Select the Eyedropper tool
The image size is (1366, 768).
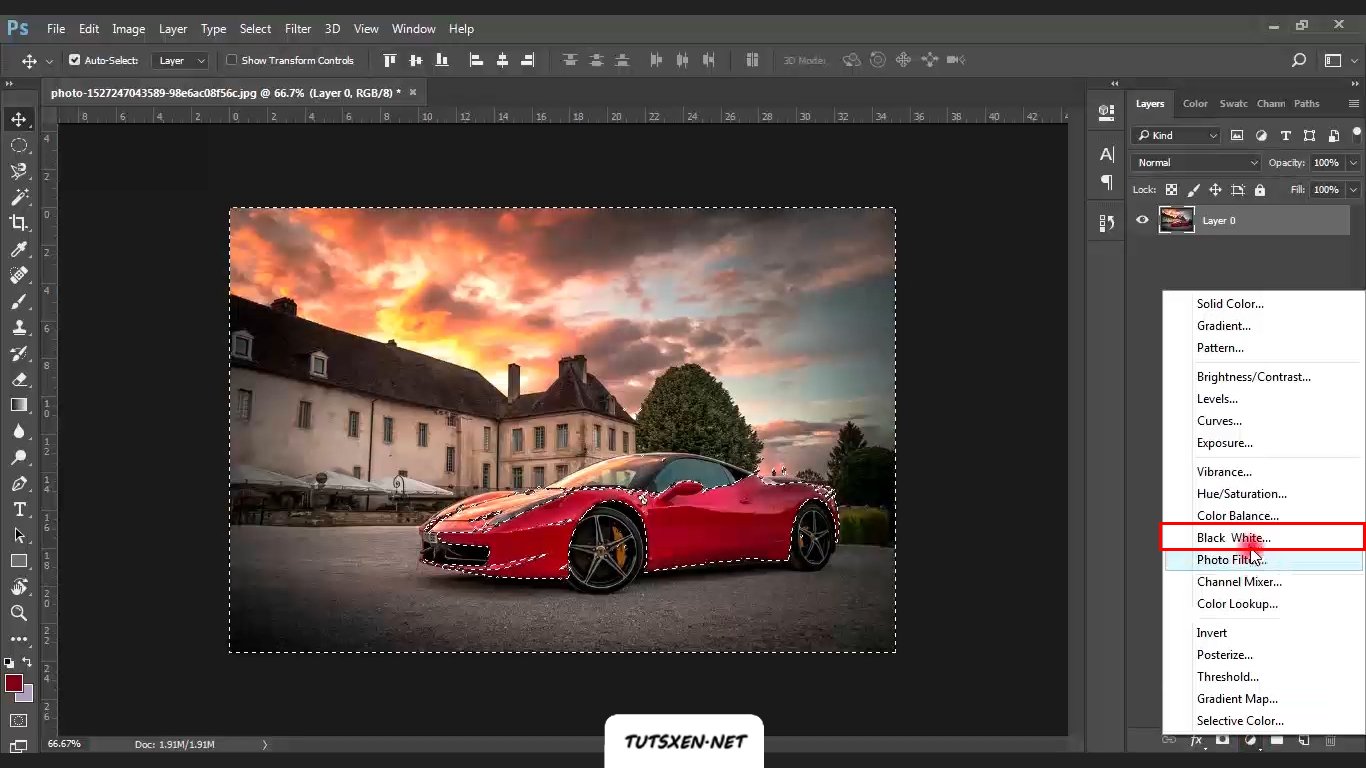(x=19, y=249)
